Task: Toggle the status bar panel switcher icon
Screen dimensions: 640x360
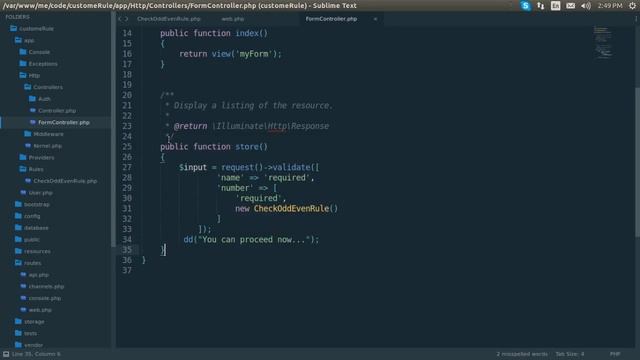Action: click(6, 354)
